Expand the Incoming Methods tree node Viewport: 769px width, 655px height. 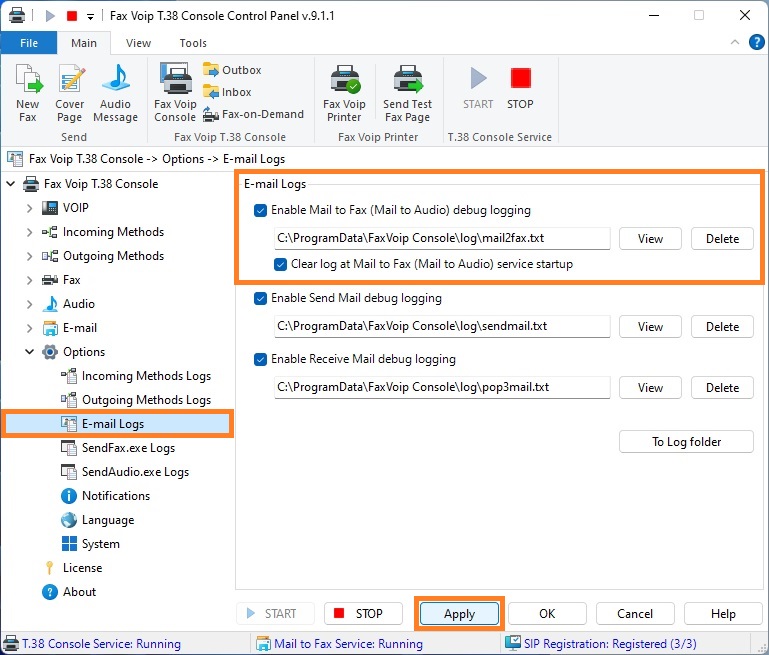[29, 232]
